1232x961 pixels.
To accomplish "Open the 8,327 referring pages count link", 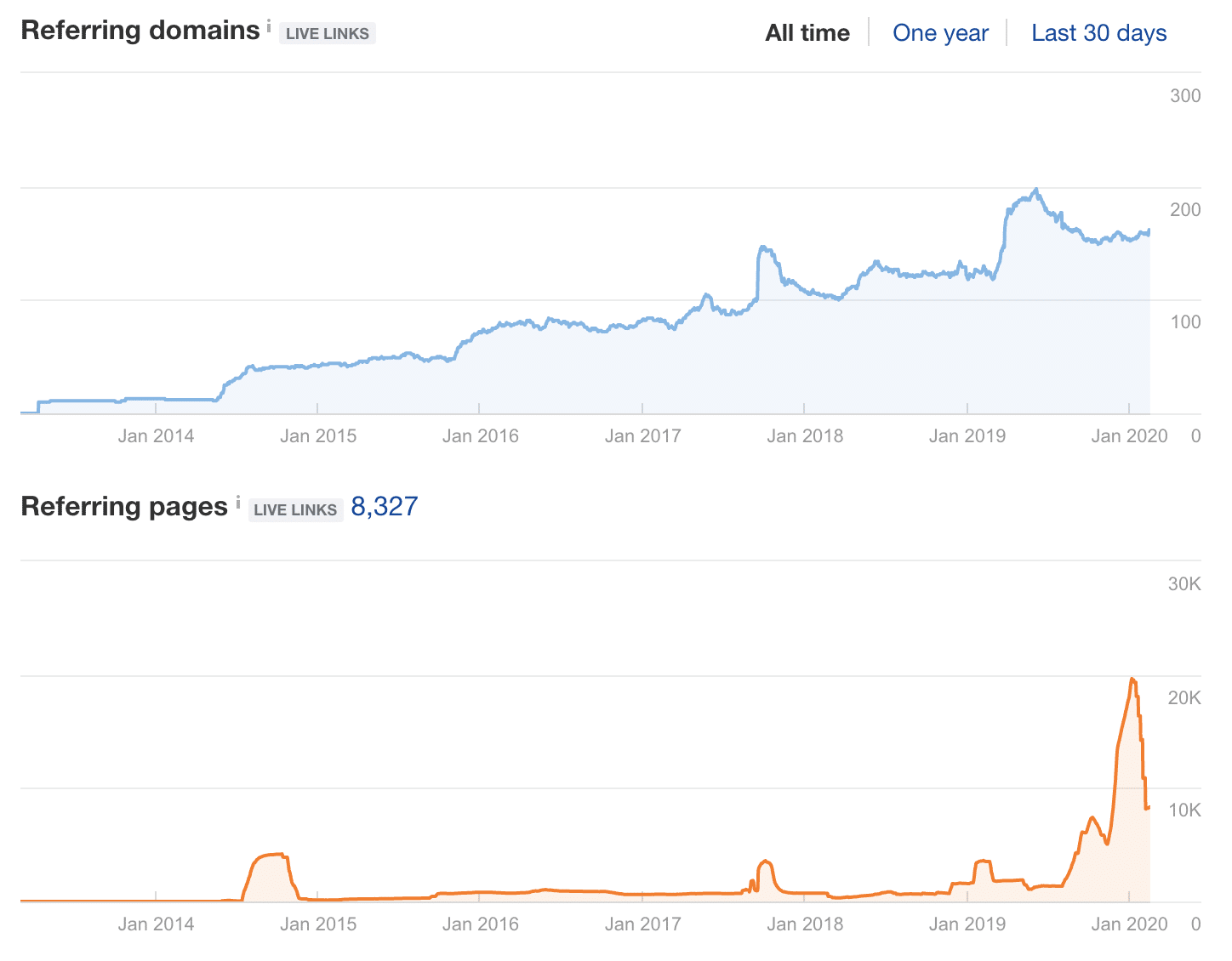I will point(385,507).
